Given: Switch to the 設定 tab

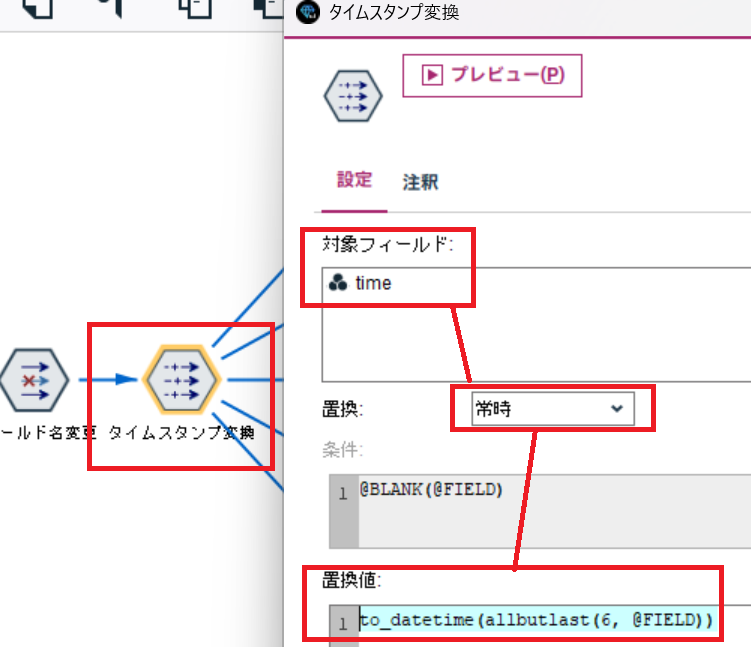Looking at the screenshot, I should point(354,181).
